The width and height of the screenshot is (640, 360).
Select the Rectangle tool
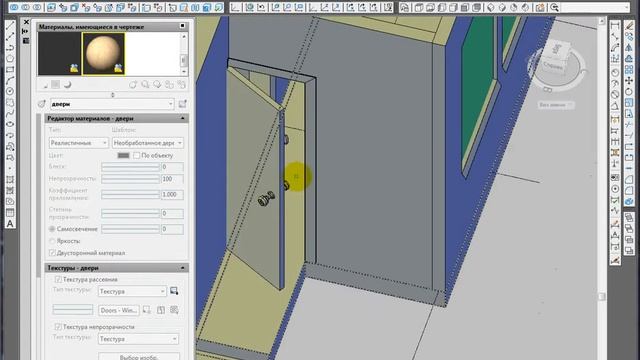(x=10, y=69)
